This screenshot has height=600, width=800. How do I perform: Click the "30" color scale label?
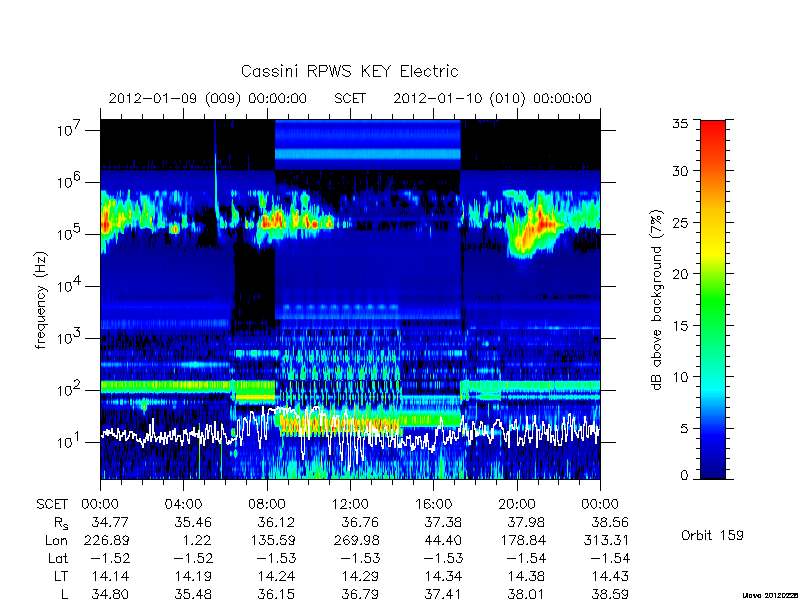click(x=680, y=171)
